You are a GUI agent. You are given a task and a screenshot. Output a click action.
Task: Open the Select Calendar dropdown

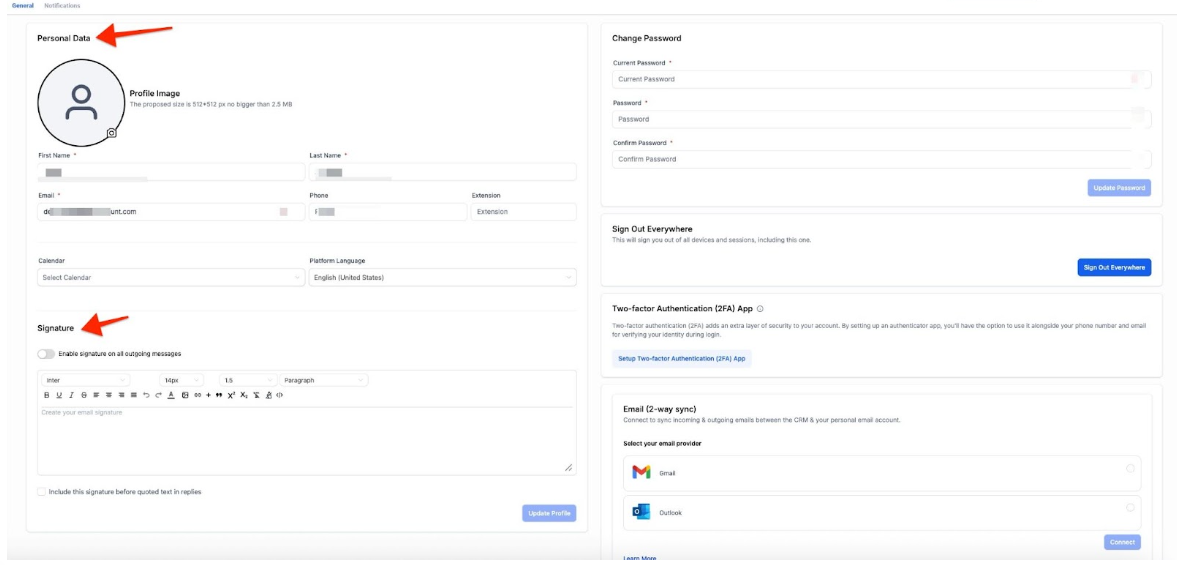tap(171, 277)
